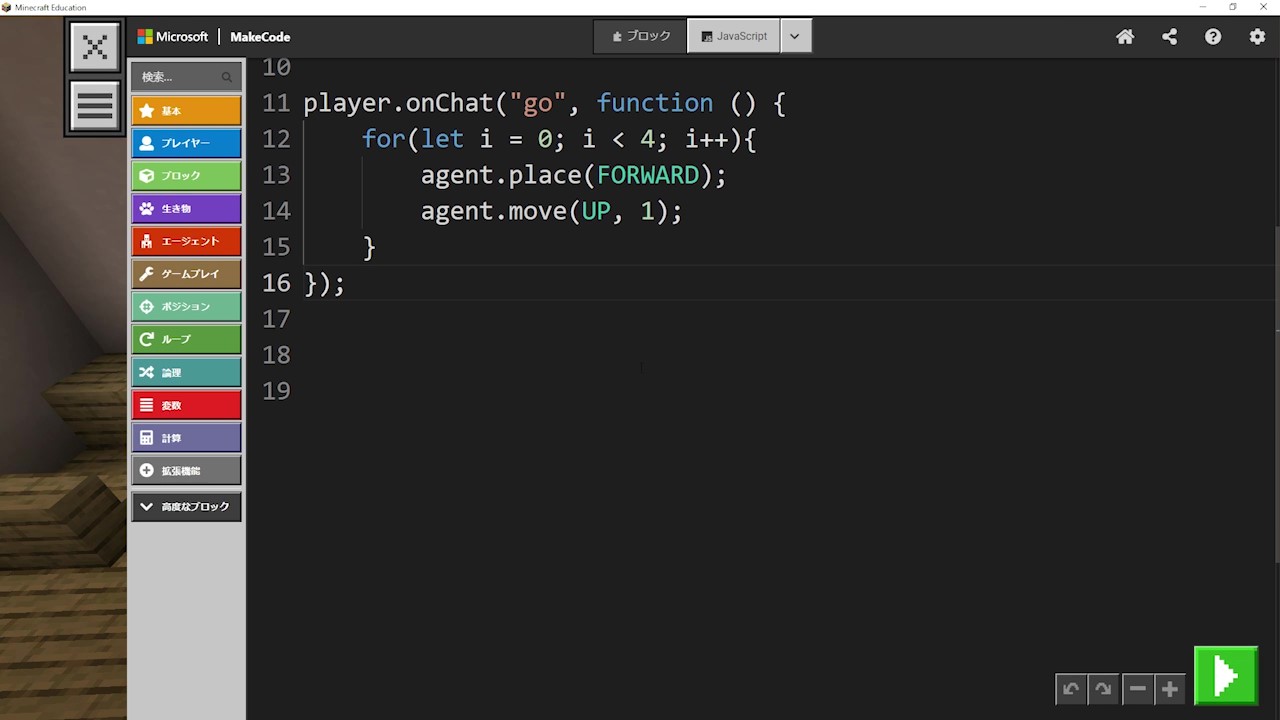Click the green Play run button

1225,677
